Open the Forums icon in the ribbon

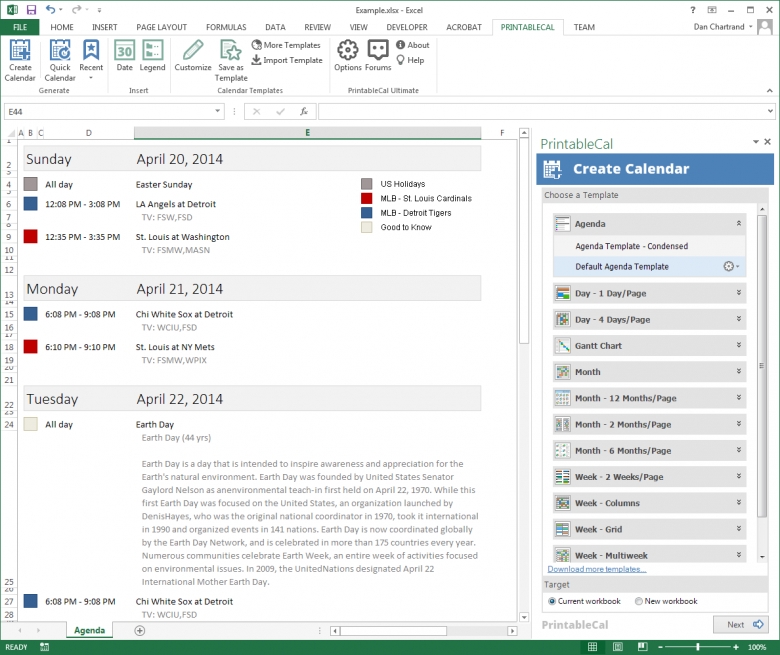point(378,56)
